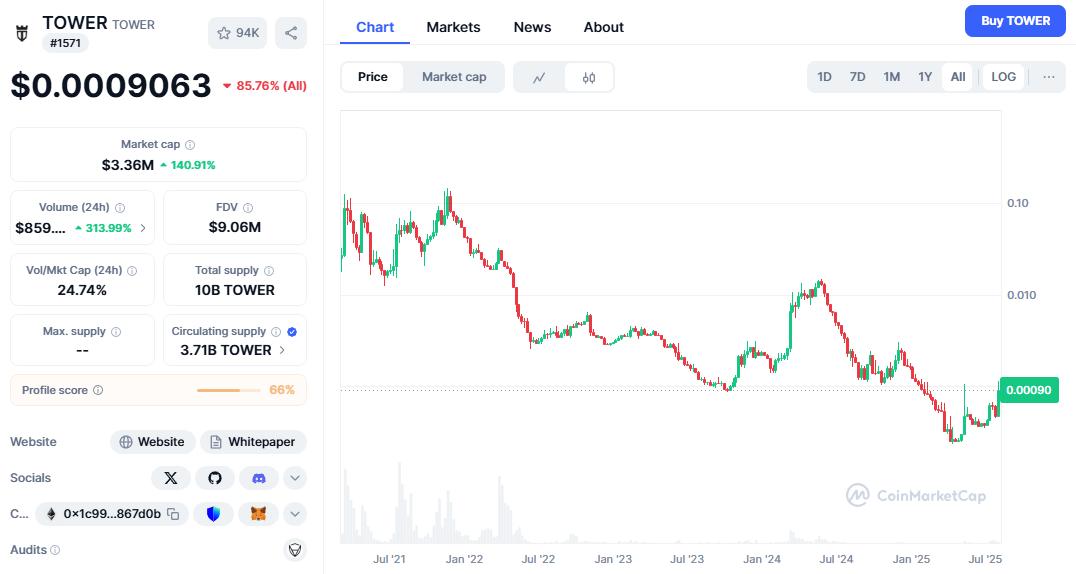Viewport: 1076px width, 574px height.
Task: Open the project Website link
Action: point(152,442)
